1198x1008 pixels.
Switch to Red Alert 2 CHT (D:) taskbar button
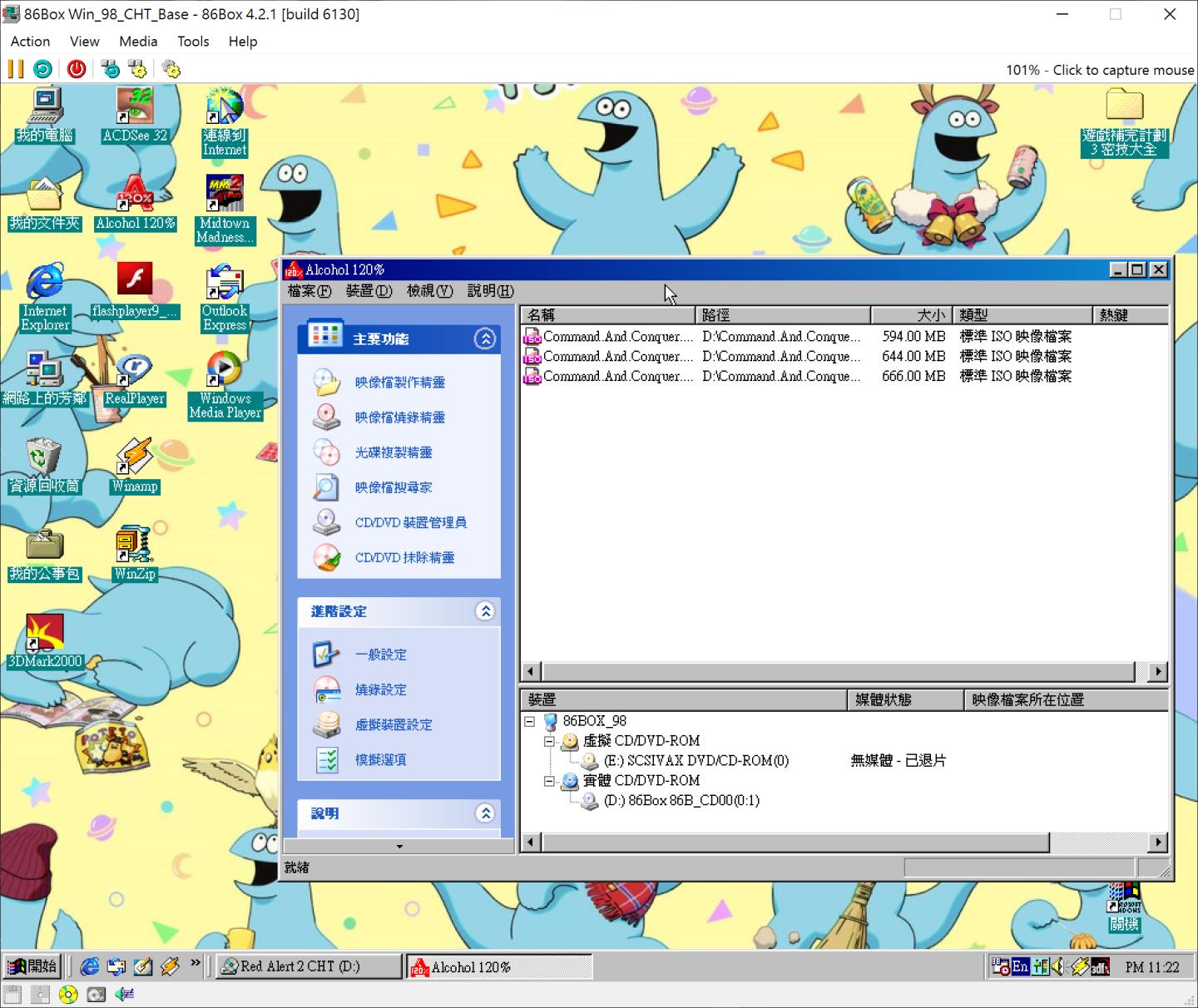(x=309, y=966)
